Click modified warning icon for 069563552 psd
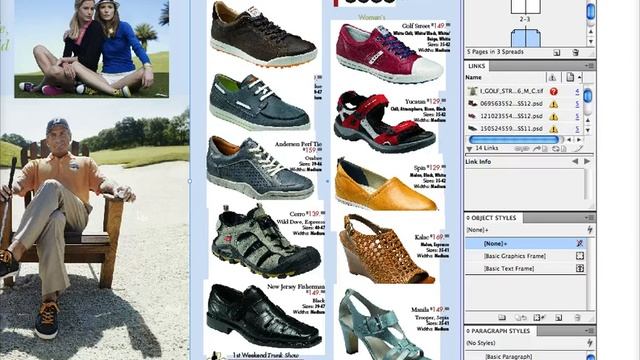640x360 pixels. [553, 104]
